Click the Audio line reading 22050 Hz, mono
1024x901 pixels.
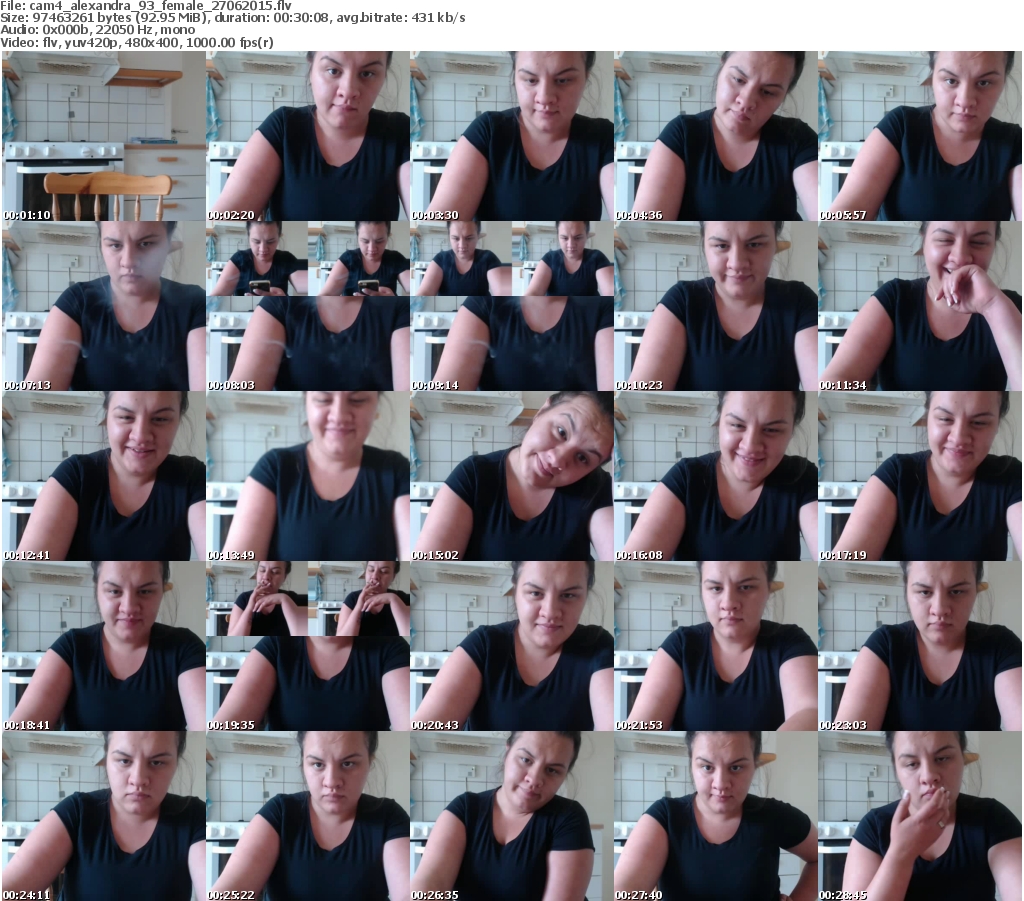point(97,30)
